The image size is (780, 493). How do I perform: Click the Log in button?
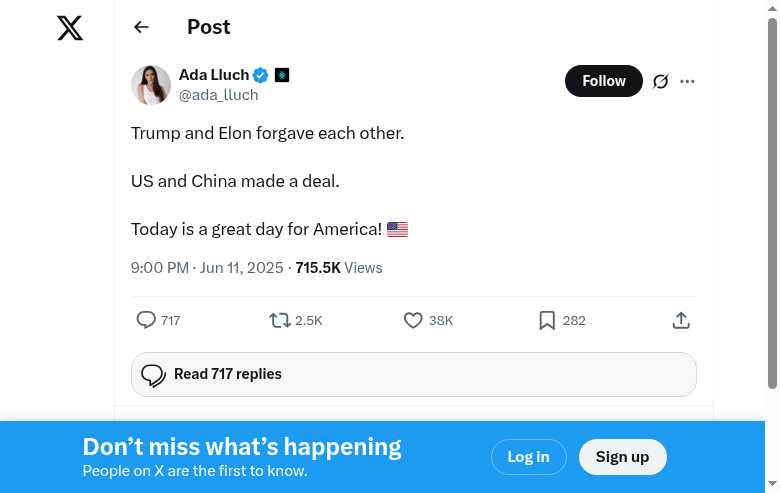528,457
